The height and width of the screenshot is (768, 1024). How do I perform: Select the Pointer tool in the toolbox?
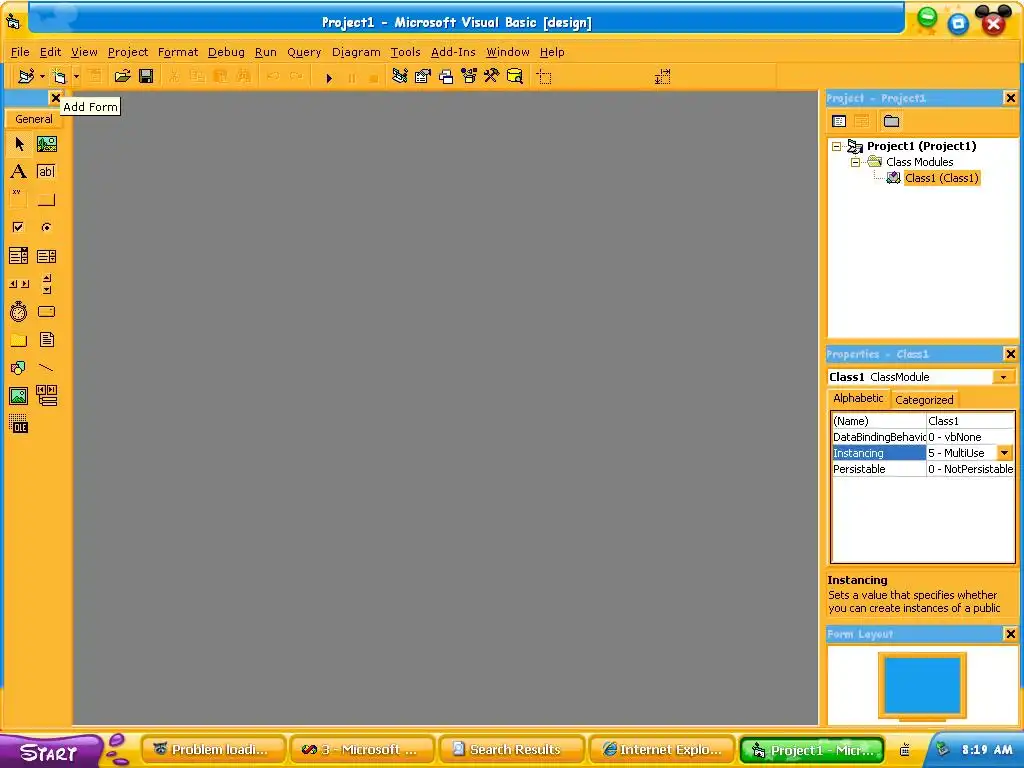[x=19, y=144]
